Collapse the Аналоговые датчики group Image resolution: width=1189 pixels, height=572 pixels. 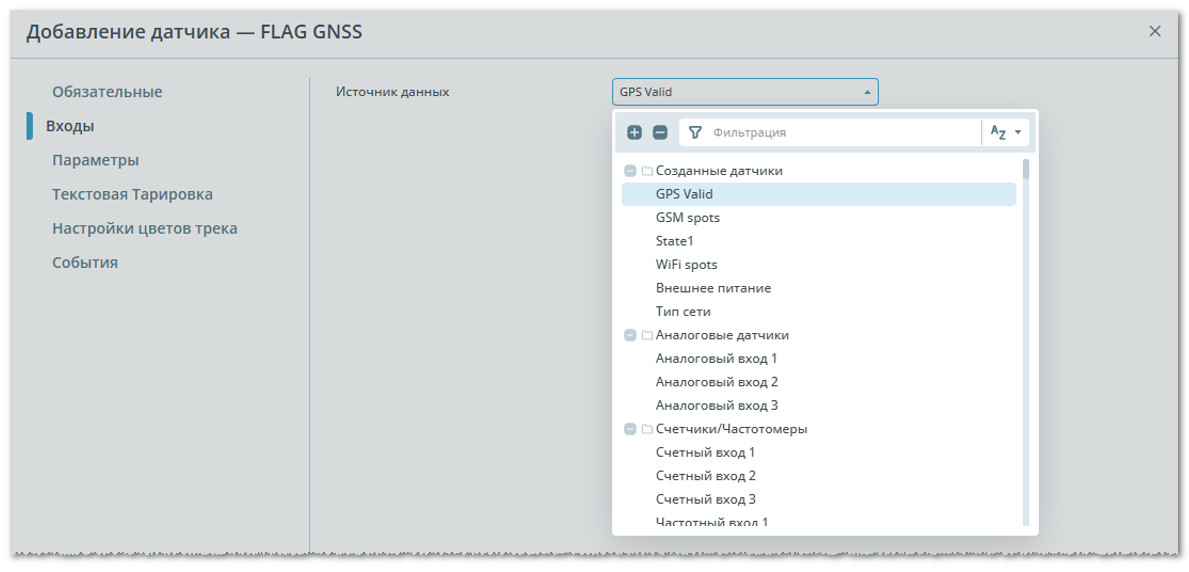[x=629, y=335]
